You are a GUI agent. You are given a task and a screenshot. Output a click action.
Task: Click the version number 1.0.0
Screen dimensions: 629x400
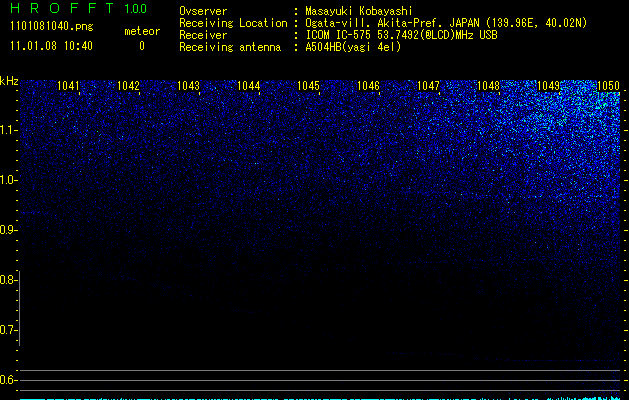tap(136, 9)
